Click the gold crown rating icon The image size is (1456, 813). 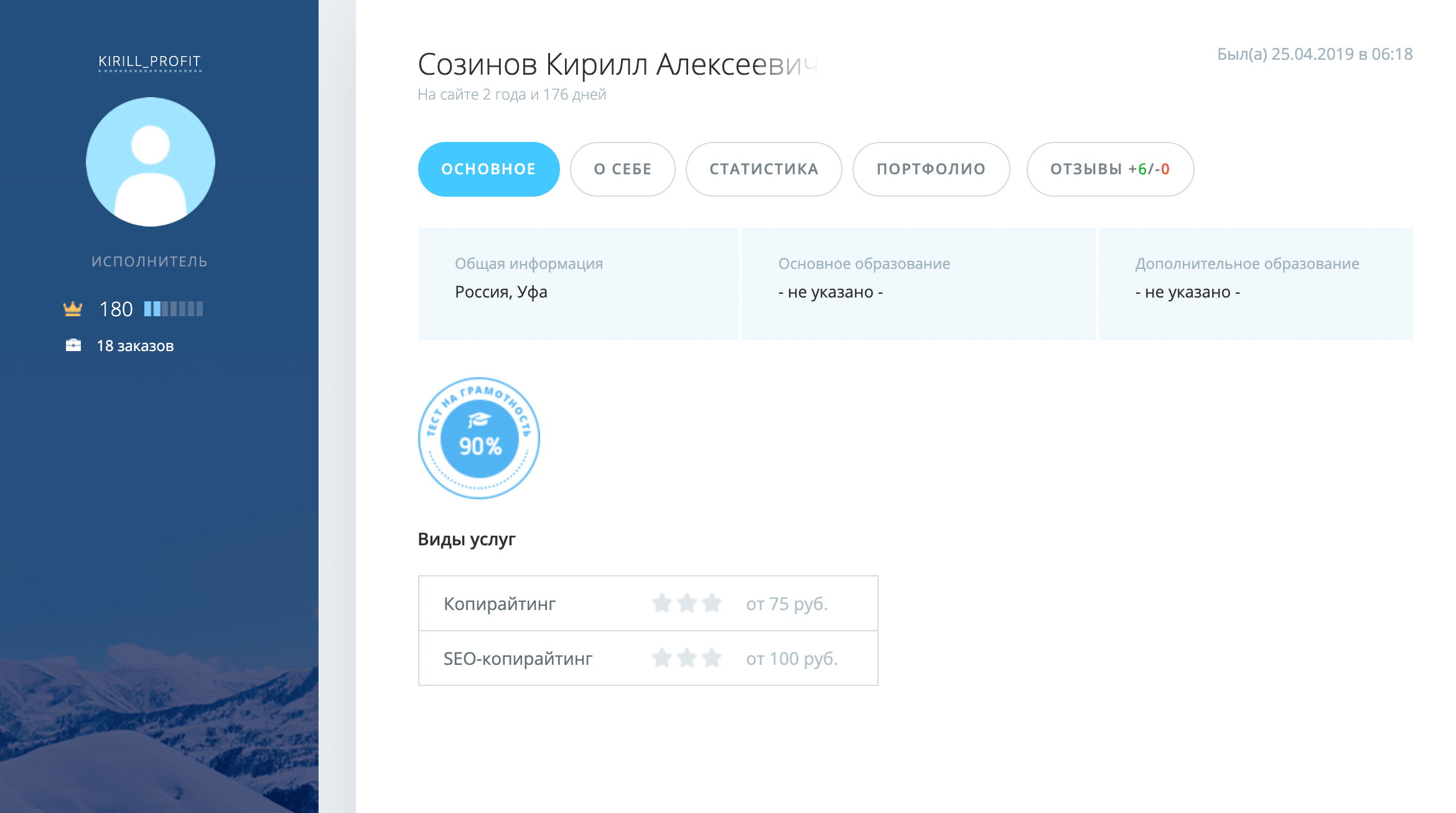coord(73,309)
